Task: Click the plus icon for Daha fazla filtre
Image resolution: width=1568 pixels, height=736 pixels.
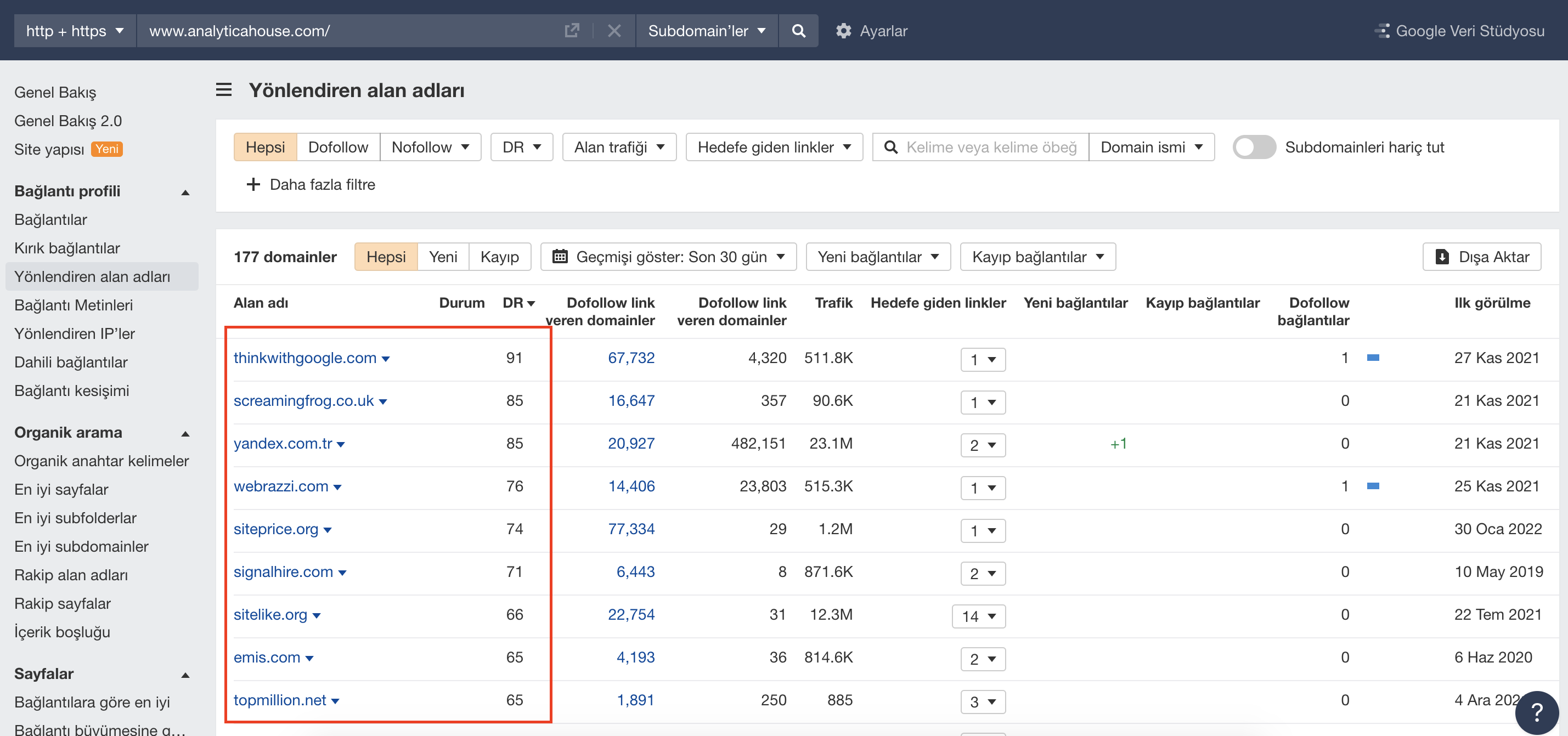Action: (x=252, y=184)
